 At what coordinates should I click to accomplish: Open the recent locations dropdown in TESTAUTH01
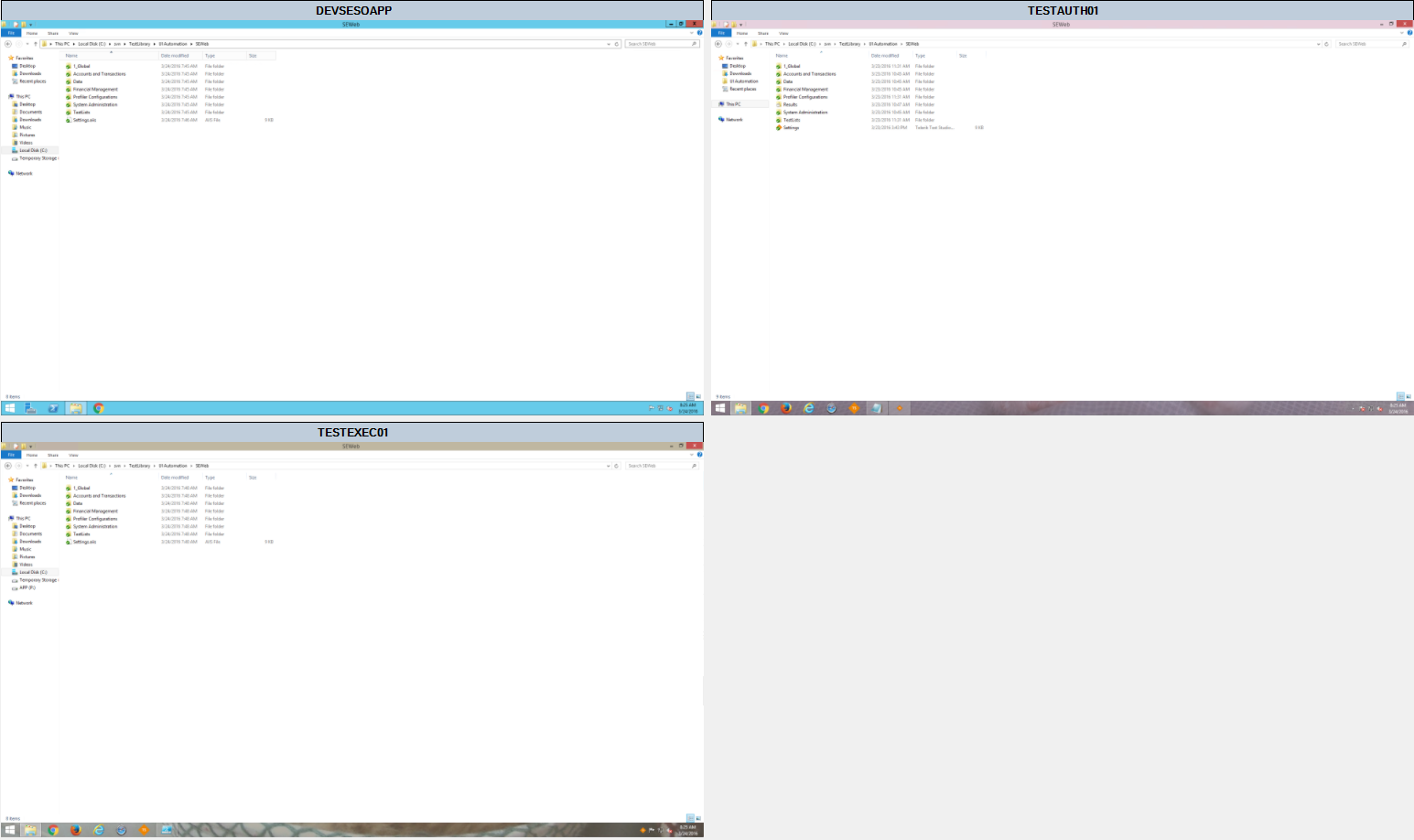point(738,44)
